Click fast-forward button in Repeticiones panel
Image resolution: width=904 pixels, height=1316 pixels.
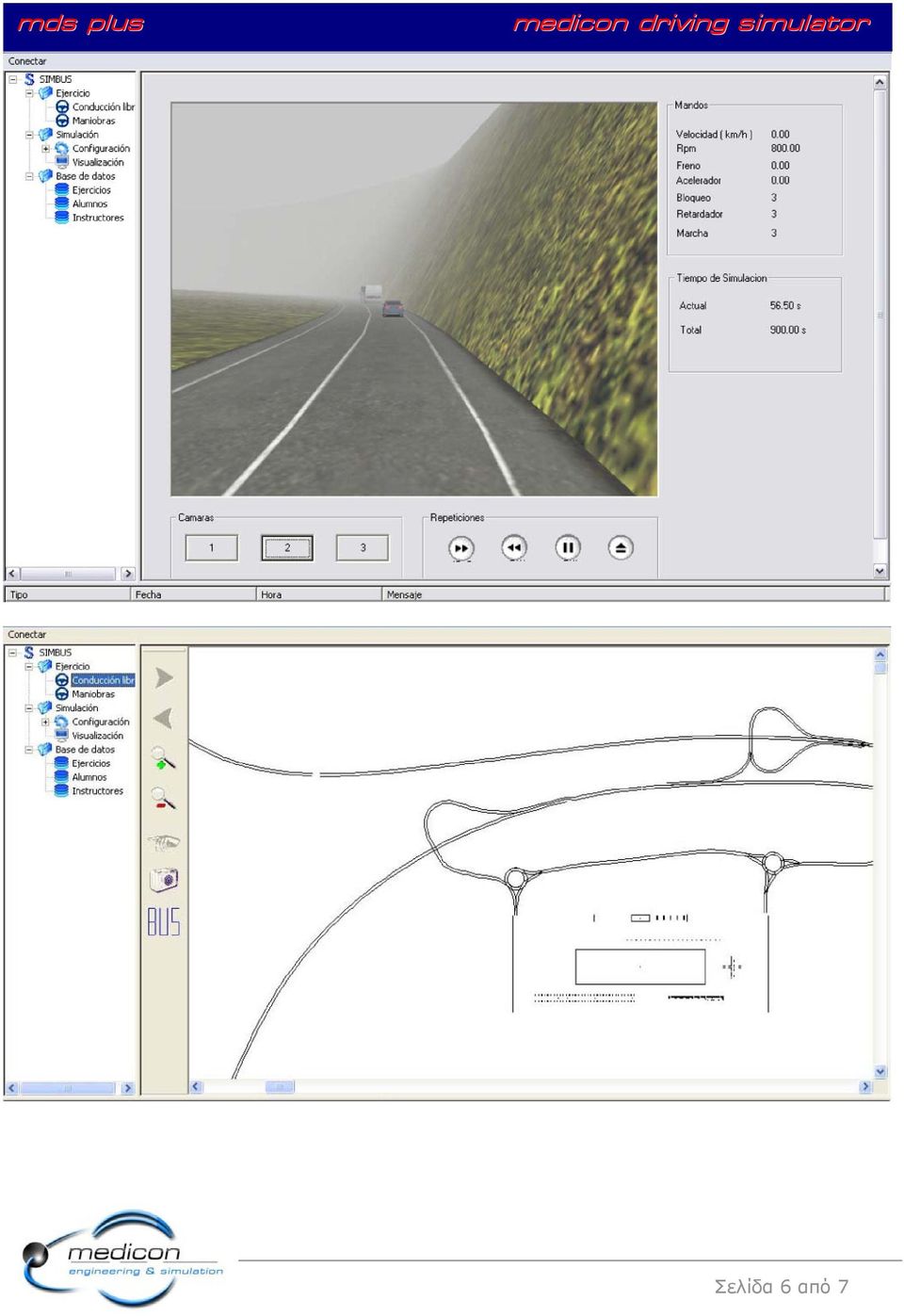460,547
